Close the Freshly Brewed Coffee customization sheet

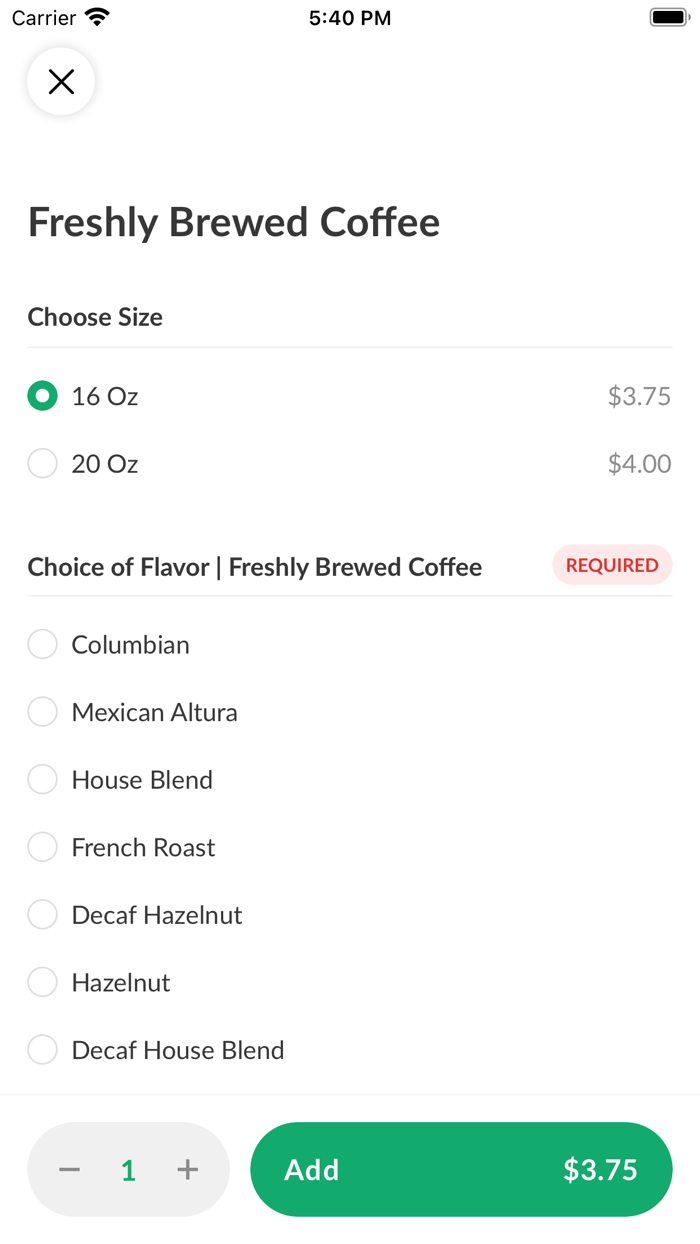pos(61,82)
